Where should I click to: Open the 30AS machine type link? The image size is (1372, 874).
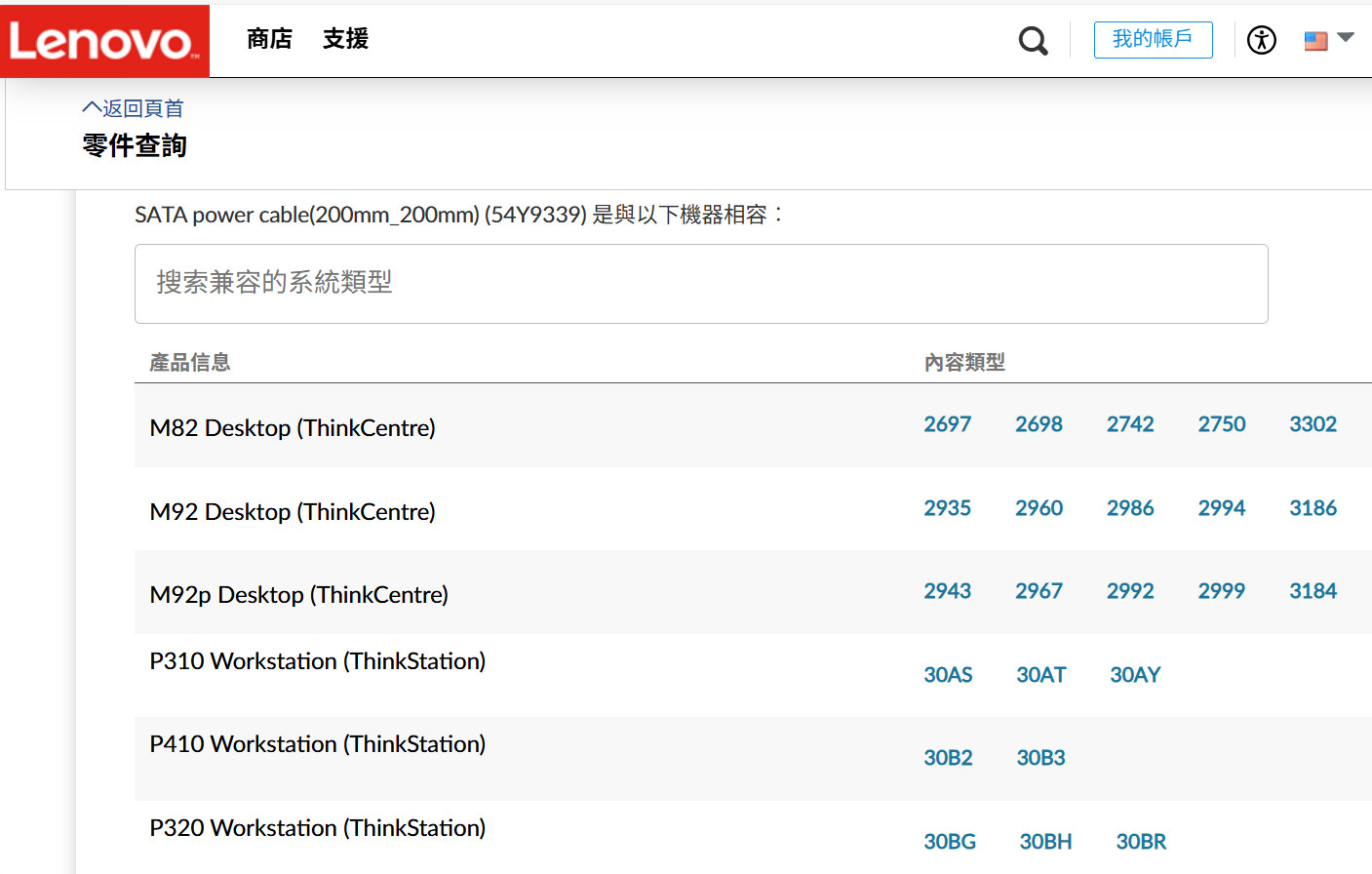click(948, 675)
